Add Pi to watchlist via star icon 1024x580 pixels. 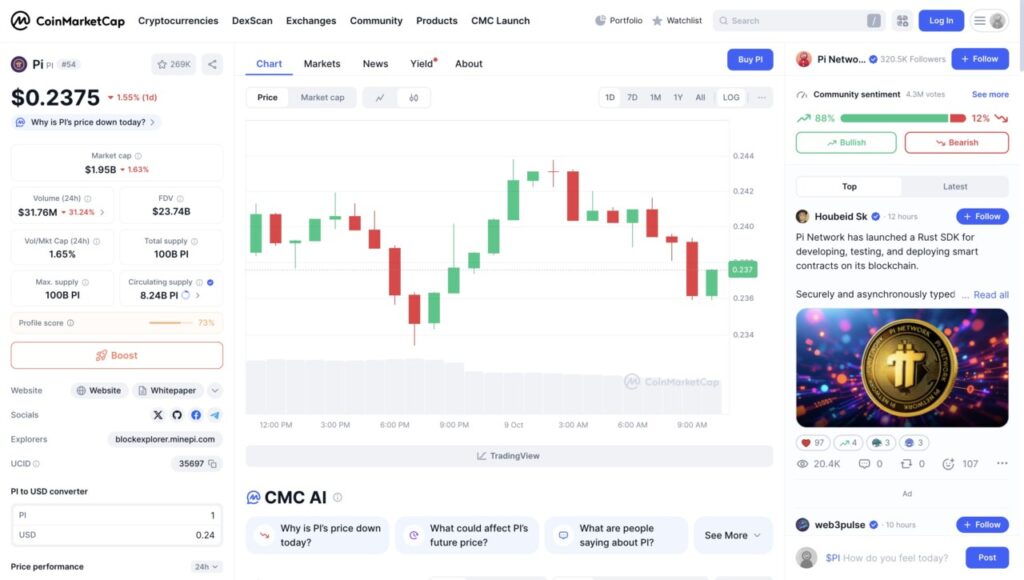coord(163,63)
